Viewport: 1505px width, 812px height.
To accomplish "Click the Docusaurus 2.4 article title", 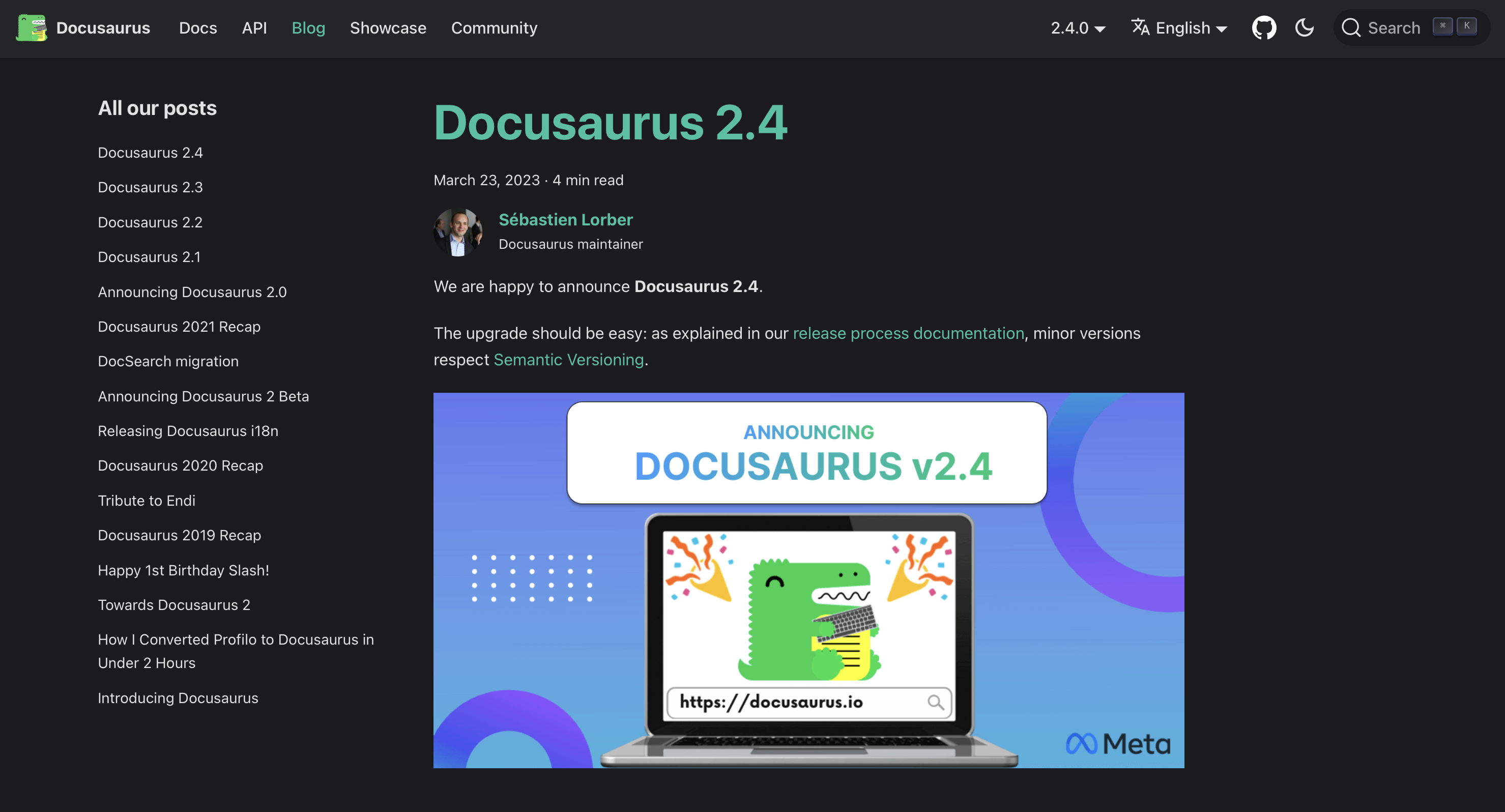I will click(611, 123).
